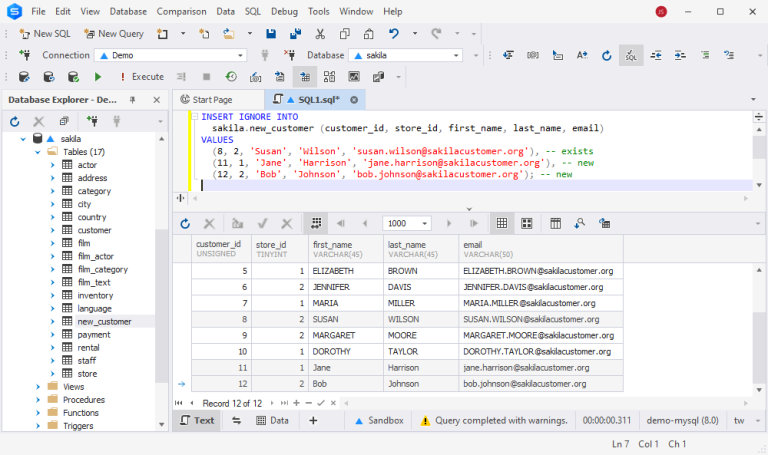The width and height of the screenshot is (768, 455).
Task: Open the Comparison menu
Action: tap(181, 11)
